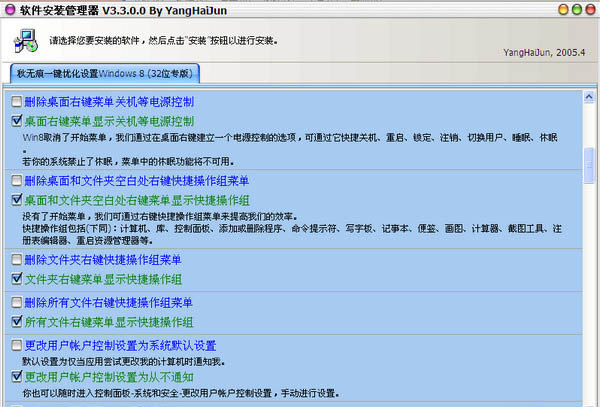Check 删除文件夹右键快捷操作组菜单
This screenshot has height=407, width=600.
(x=16, y=260)
